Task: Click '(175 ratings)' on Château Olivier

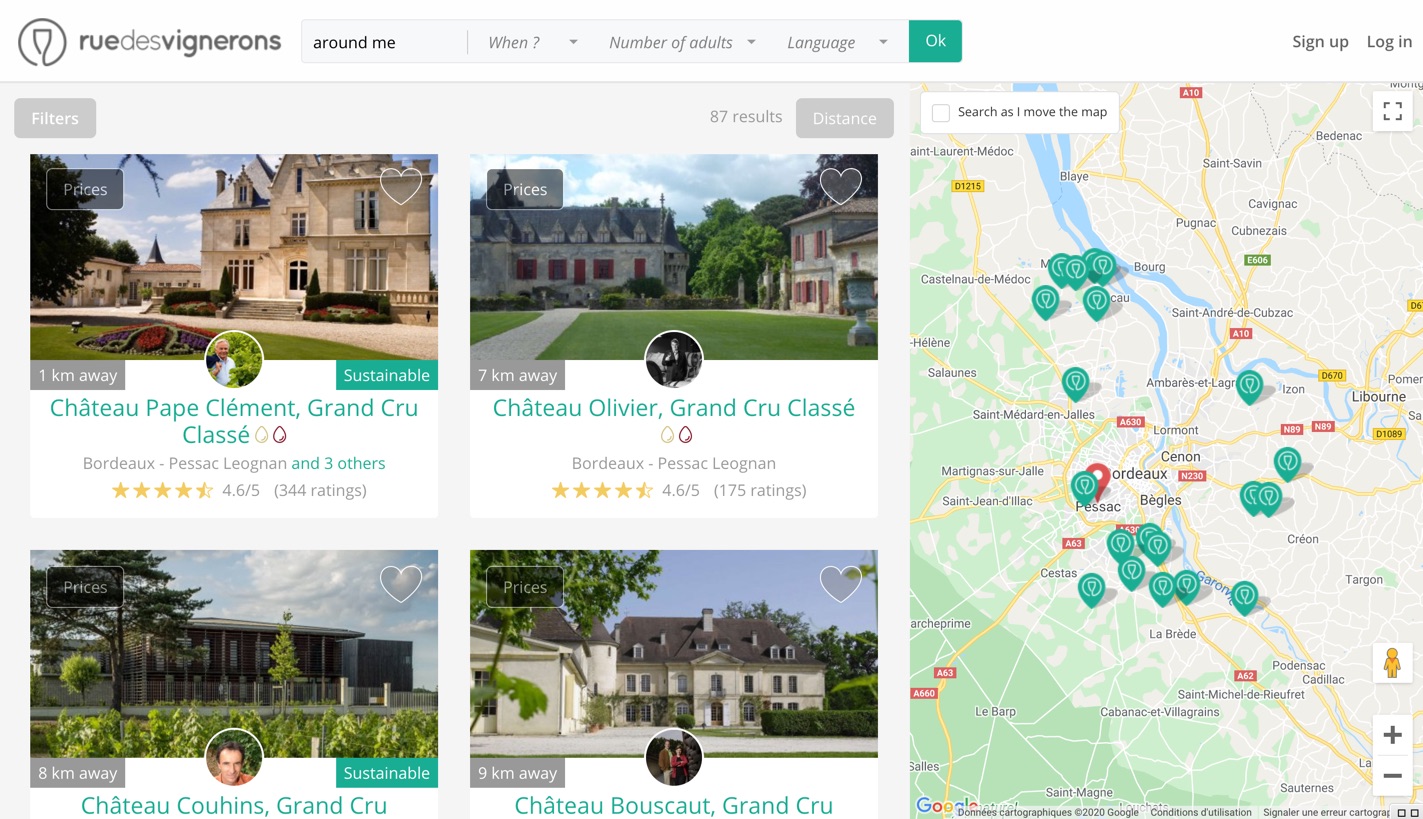Action: pyautogui.click(x=760, y=490)
